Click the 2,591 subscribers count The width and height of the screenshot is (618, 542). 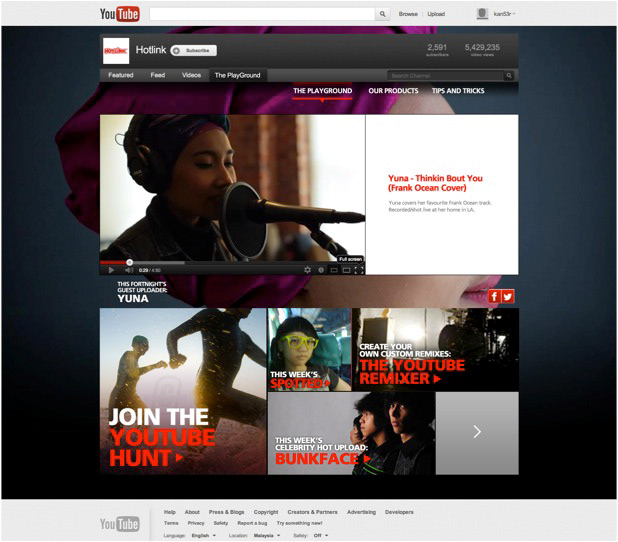click(x=437, y=50)
